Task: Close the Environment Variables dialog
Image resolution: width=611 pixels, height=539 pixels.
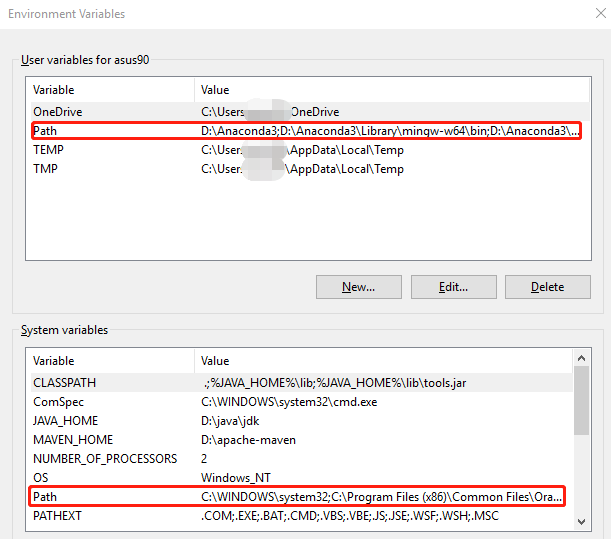Action: [x=600, y=13]
